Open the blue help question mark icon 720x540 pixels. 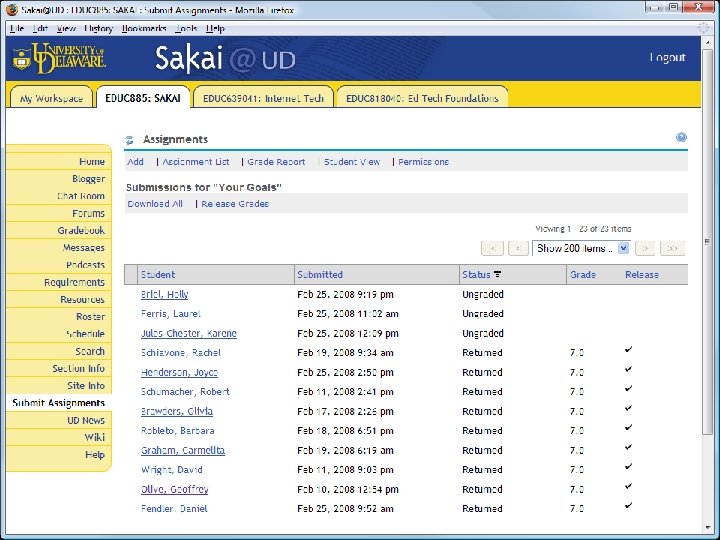point(681,137)
